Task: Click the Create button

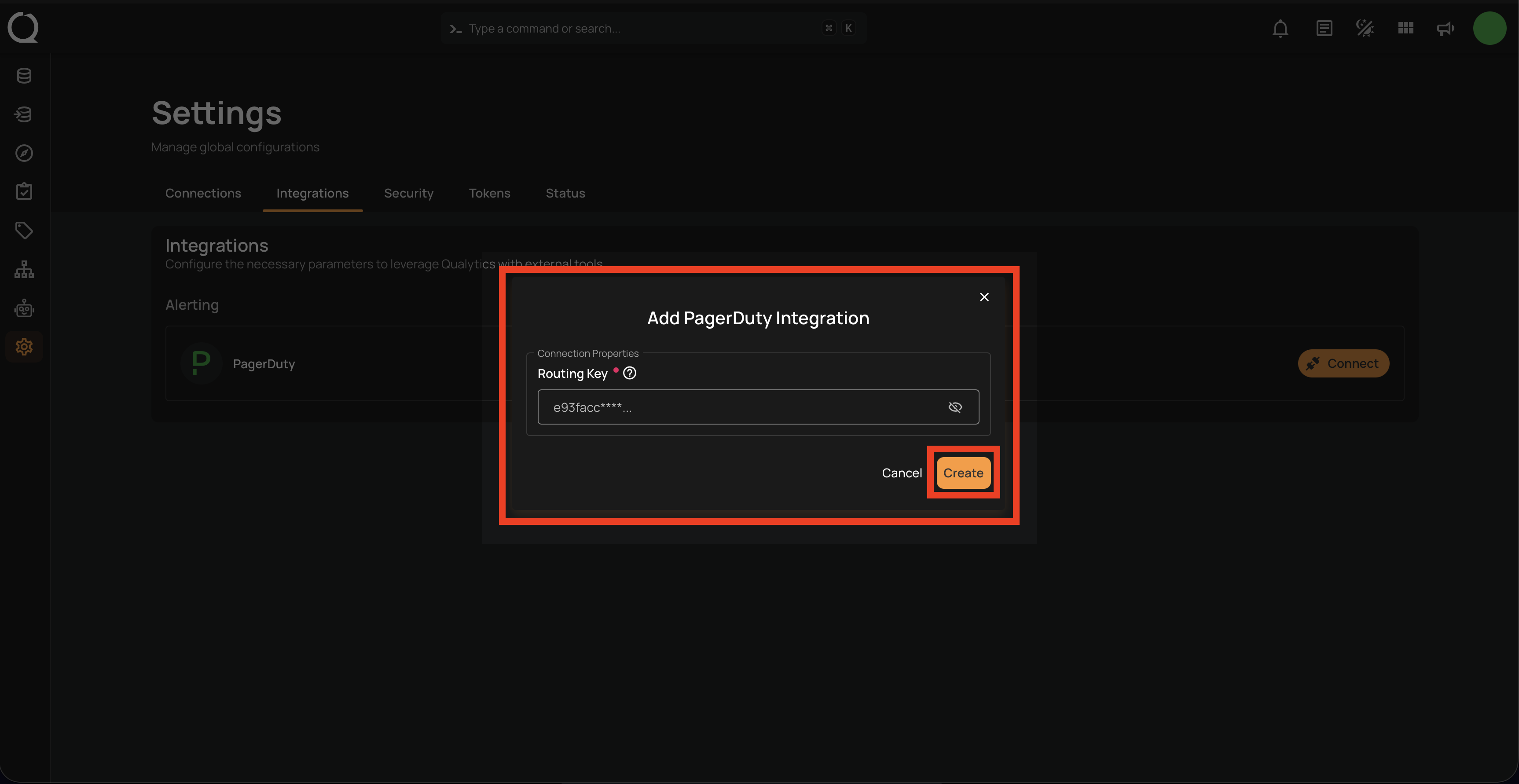Action: click(963, 473)
